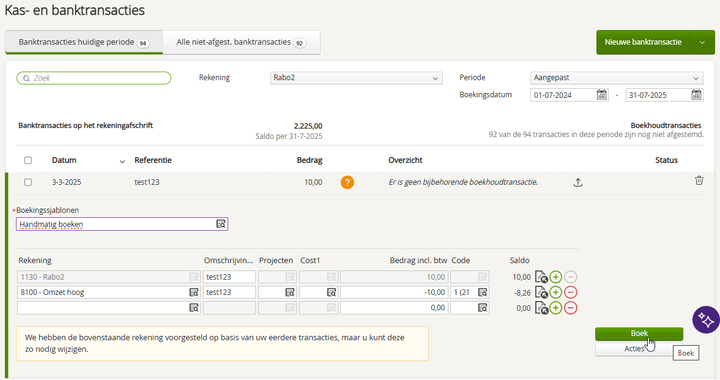Open the Periode dropdown set to Aangepast
The image size is (720, 380).
(x=616, y=78)
